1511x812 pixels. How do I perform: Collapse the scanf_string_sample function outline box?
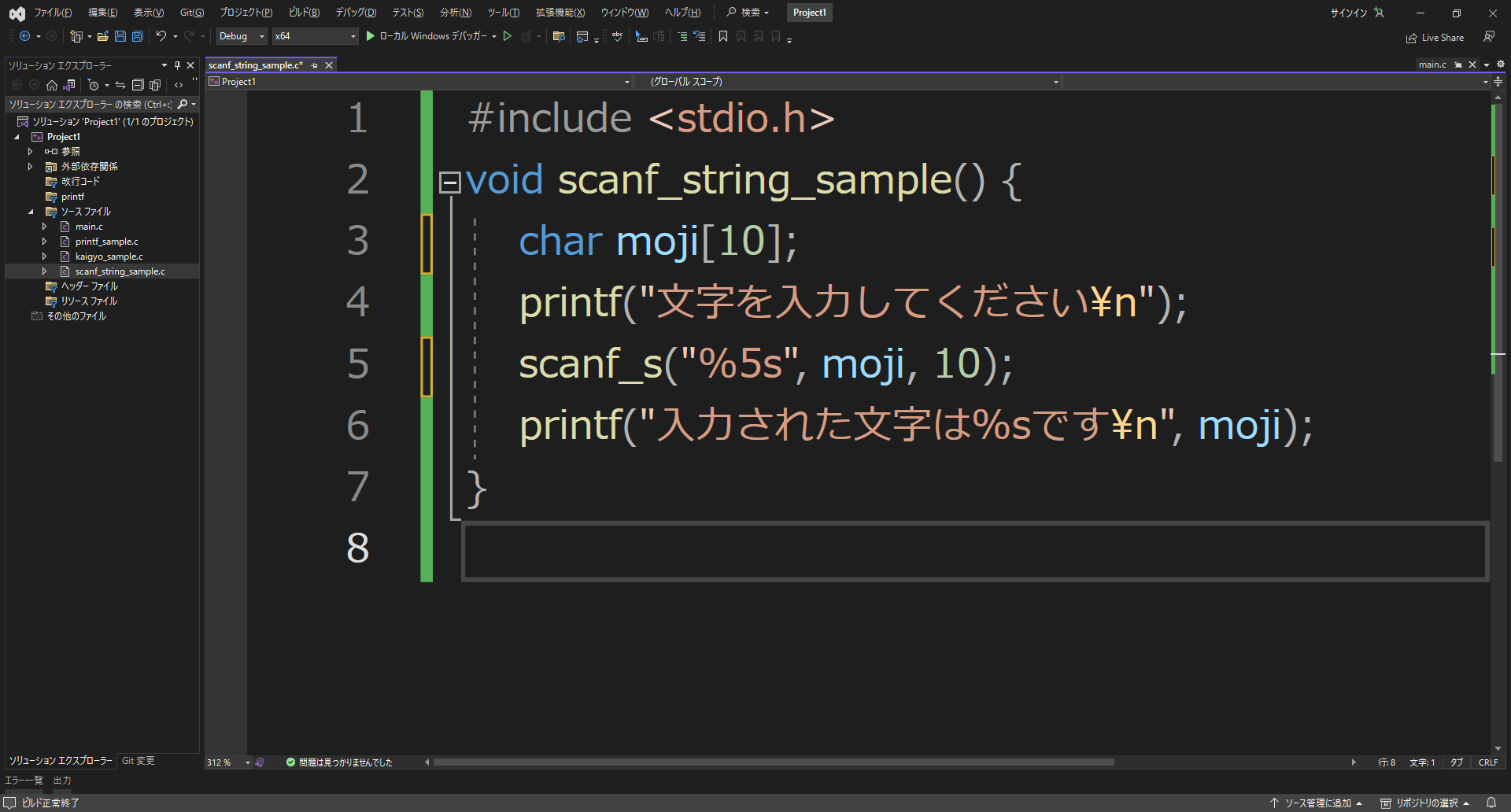[449, 183]
